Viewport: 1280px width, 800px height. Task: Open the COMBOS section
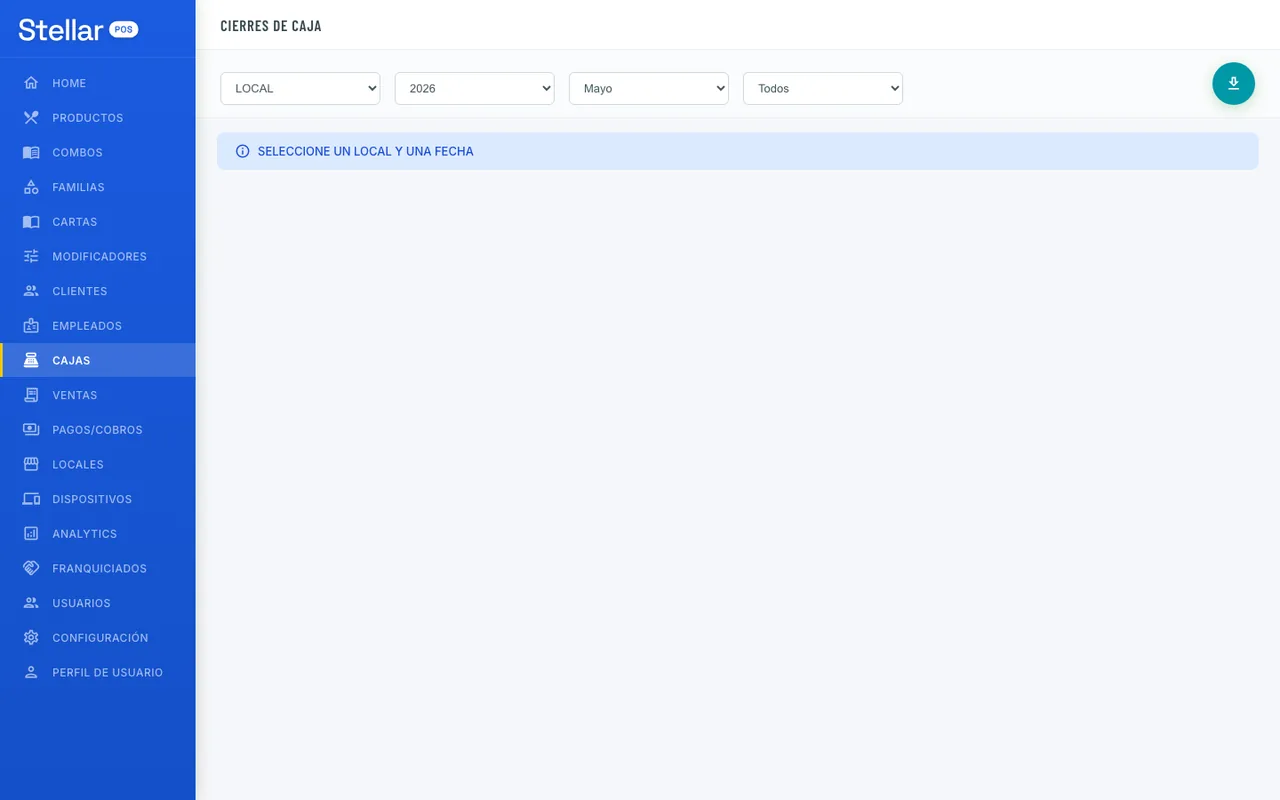click(x=98, y=152)
